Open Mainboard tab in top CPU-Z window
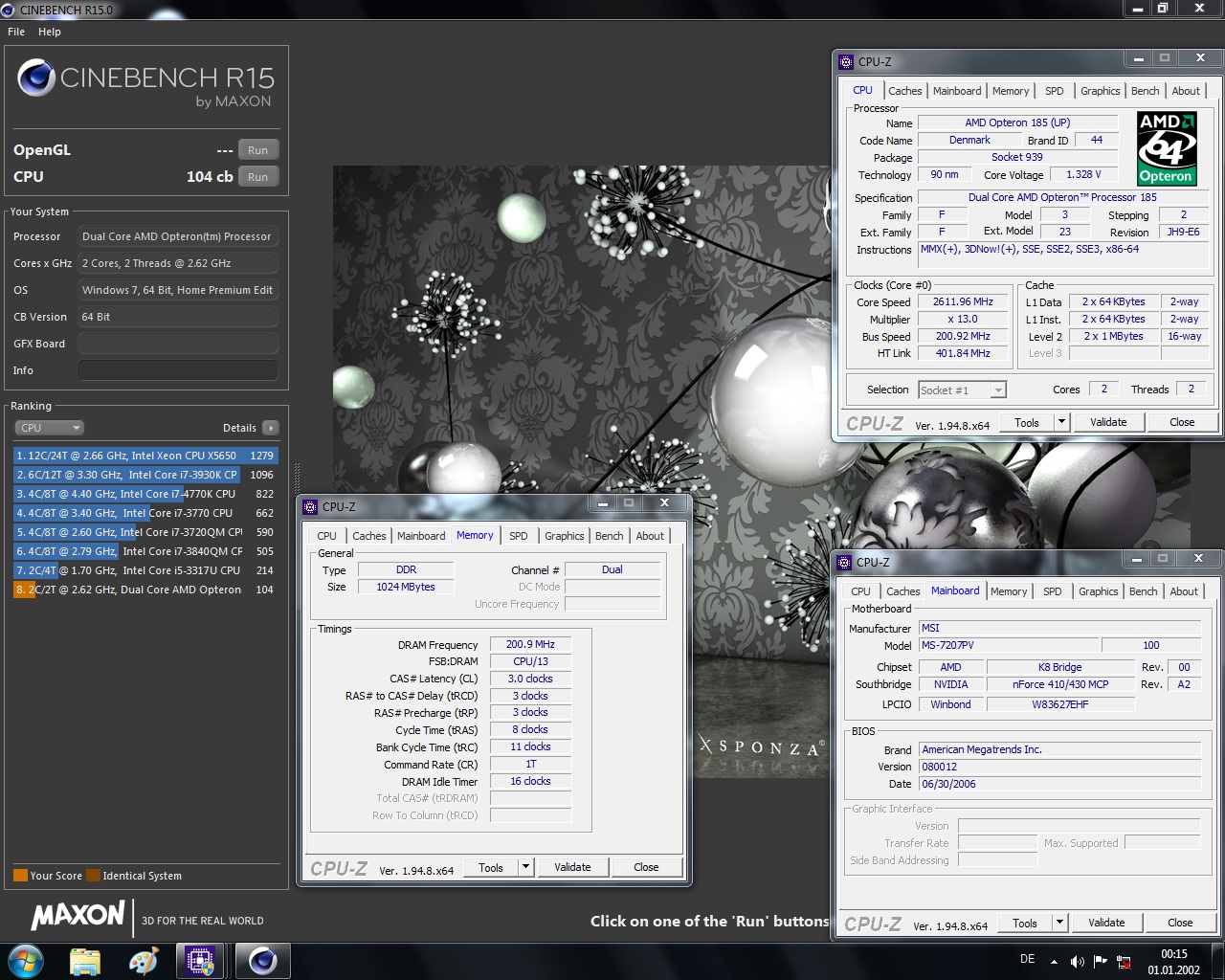Viewport: 1225px width, 980px height. [957, 91]
